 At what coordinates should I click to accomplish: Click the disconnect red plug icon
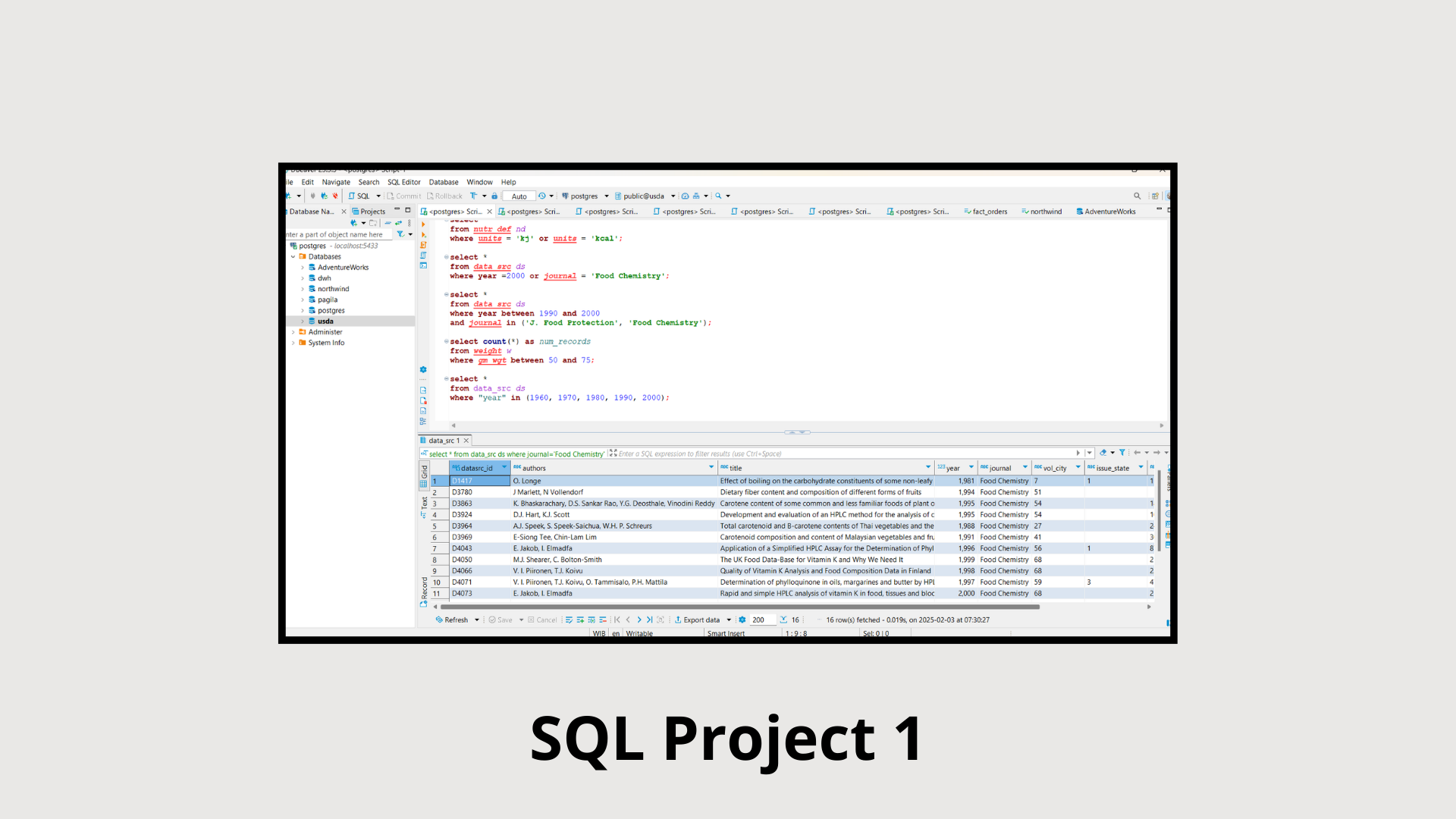coord(335,196)
